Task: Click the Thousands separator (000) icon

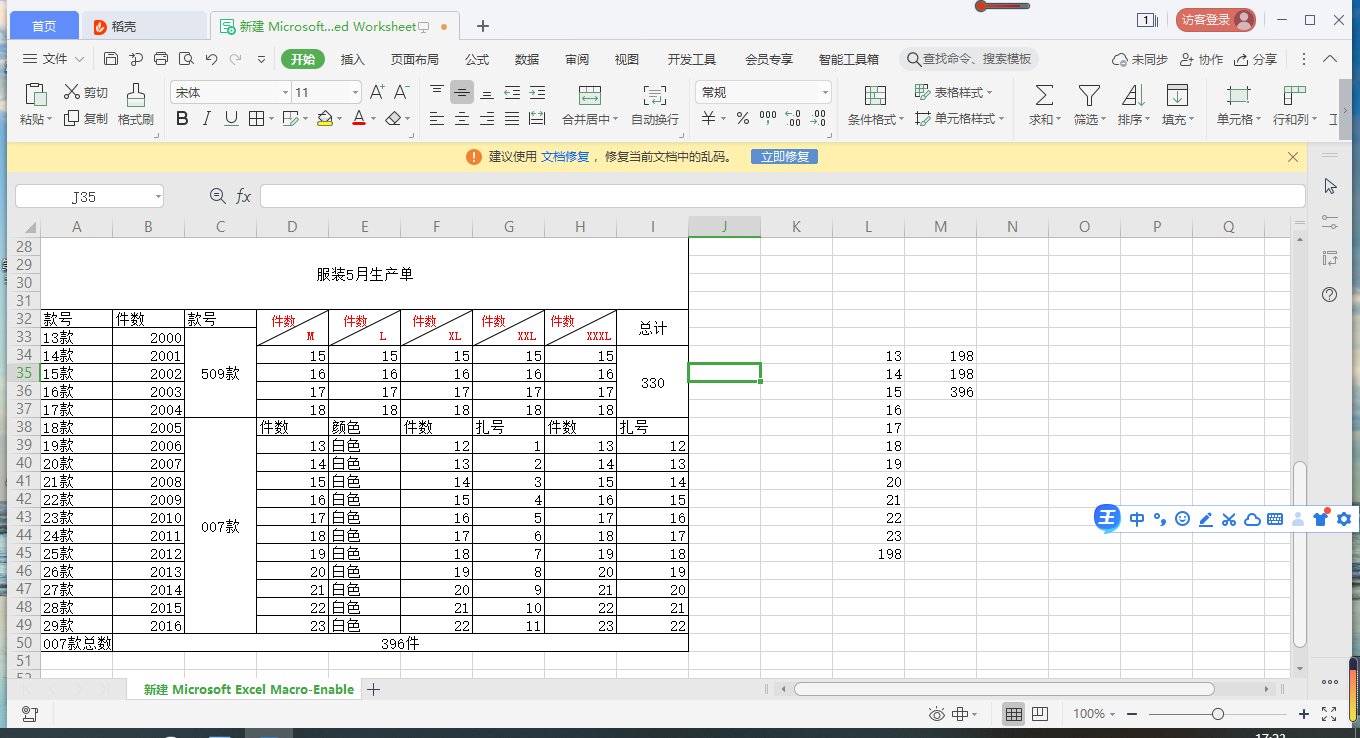Action: (x=768, y=119)
